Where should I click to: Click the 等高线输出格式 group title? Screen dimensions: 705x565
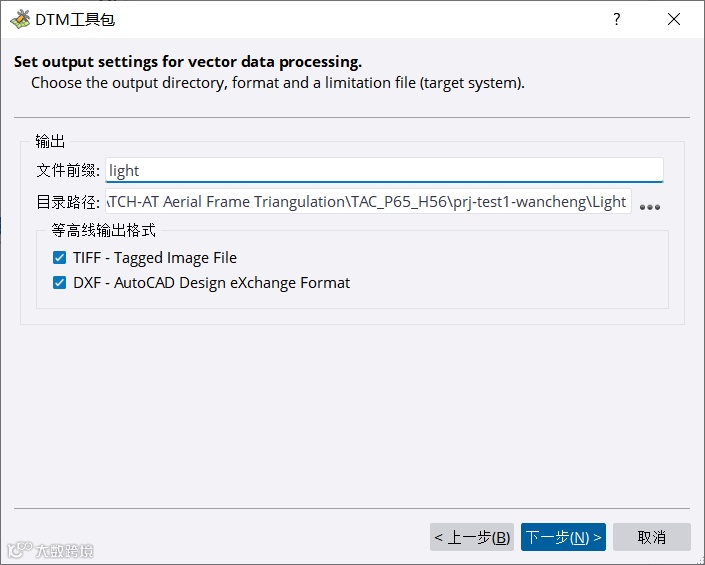103,230
